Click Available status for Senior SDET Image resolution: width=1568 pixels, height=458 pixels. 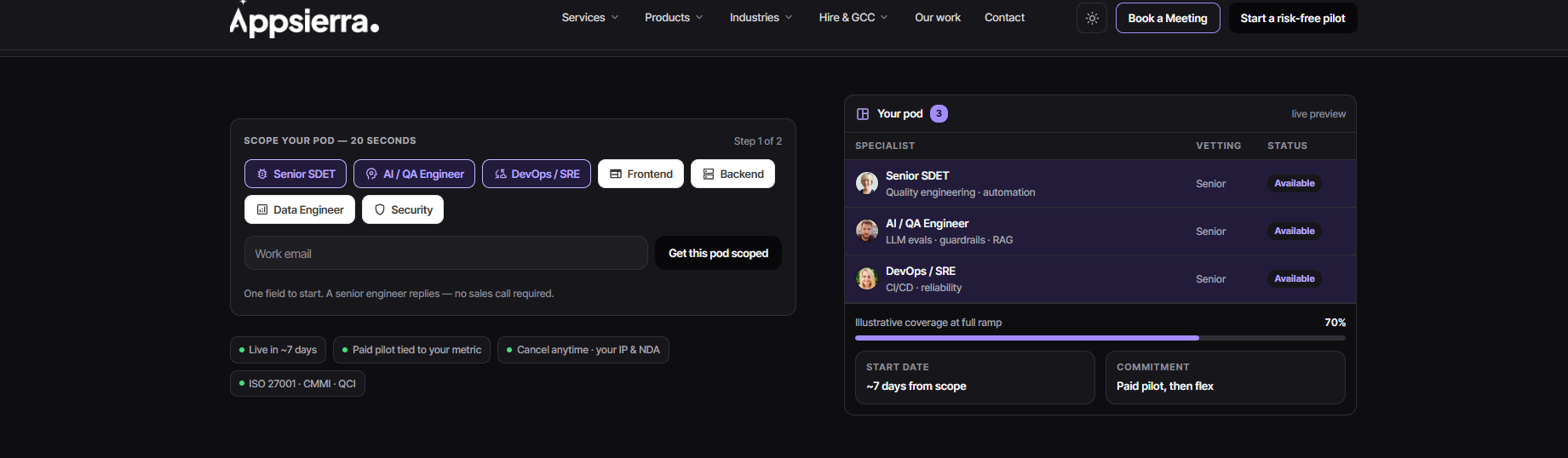pyautogui.click(x=1295, y=183)
